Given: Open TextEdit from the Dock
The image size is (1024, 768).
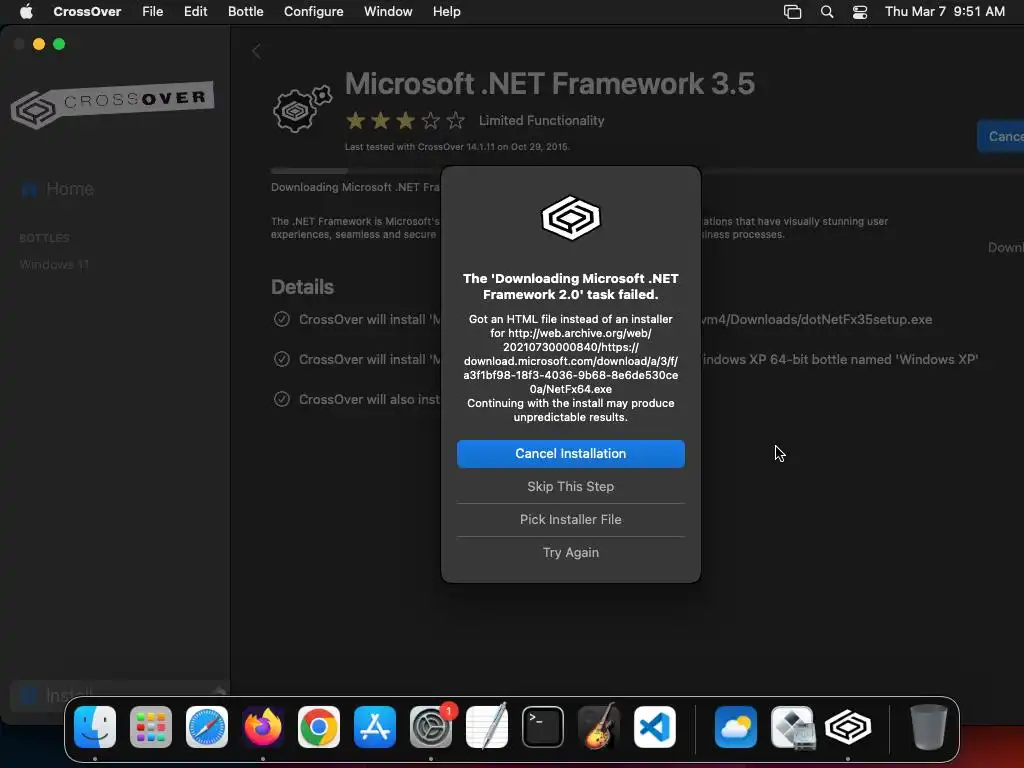Looking at the screenshot, I should 487,727.
